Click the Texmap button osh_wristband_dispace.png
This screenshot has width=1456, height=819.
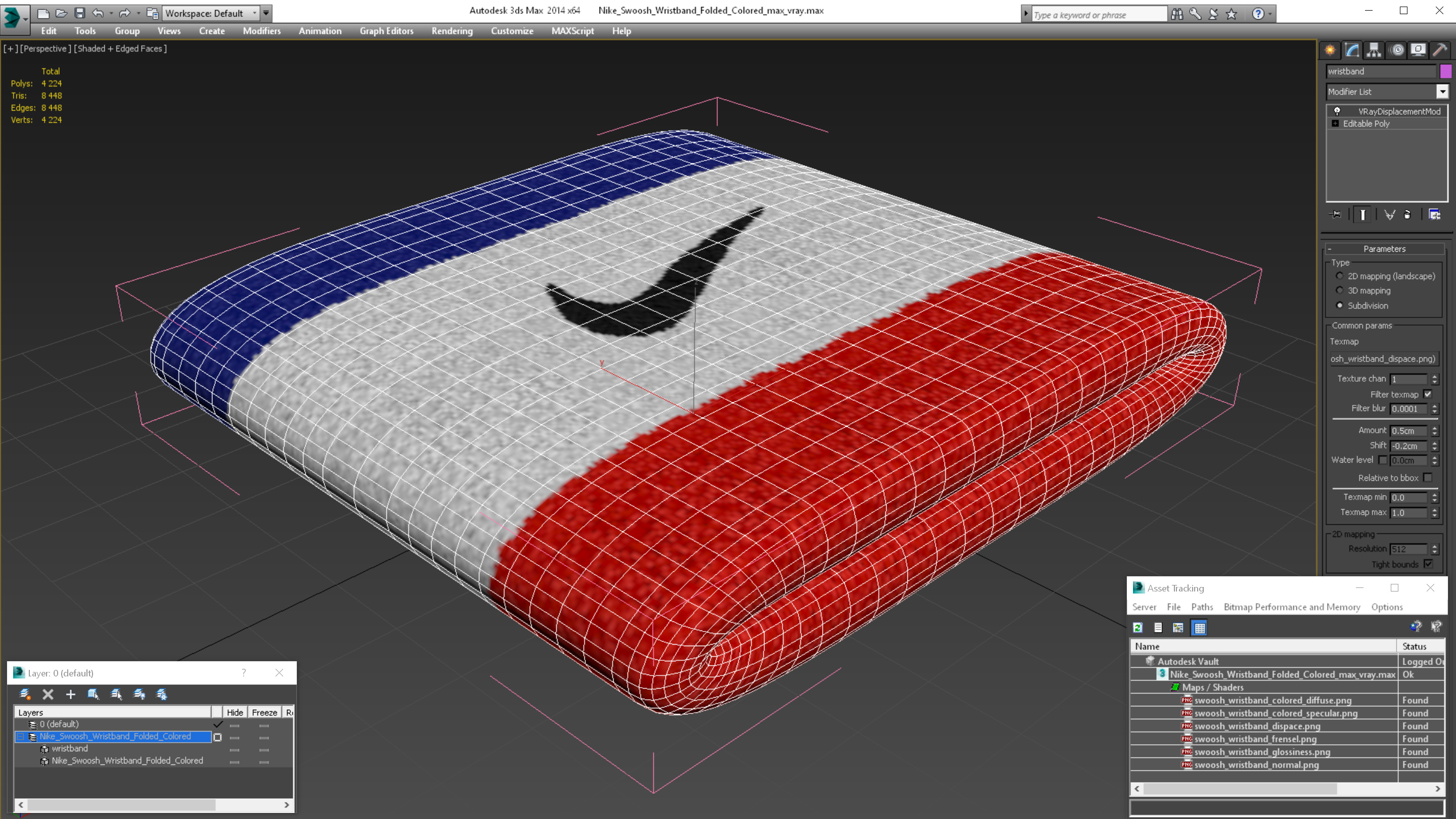(x=1383, y=359)
